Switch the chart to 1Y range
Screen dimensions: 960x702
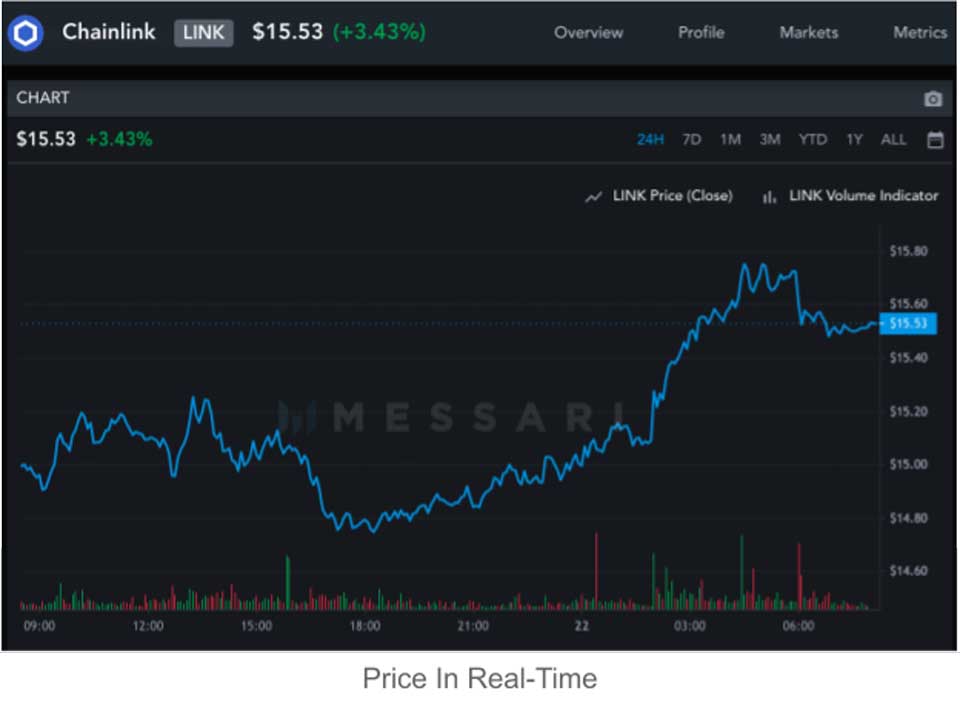tap(854, 140)
